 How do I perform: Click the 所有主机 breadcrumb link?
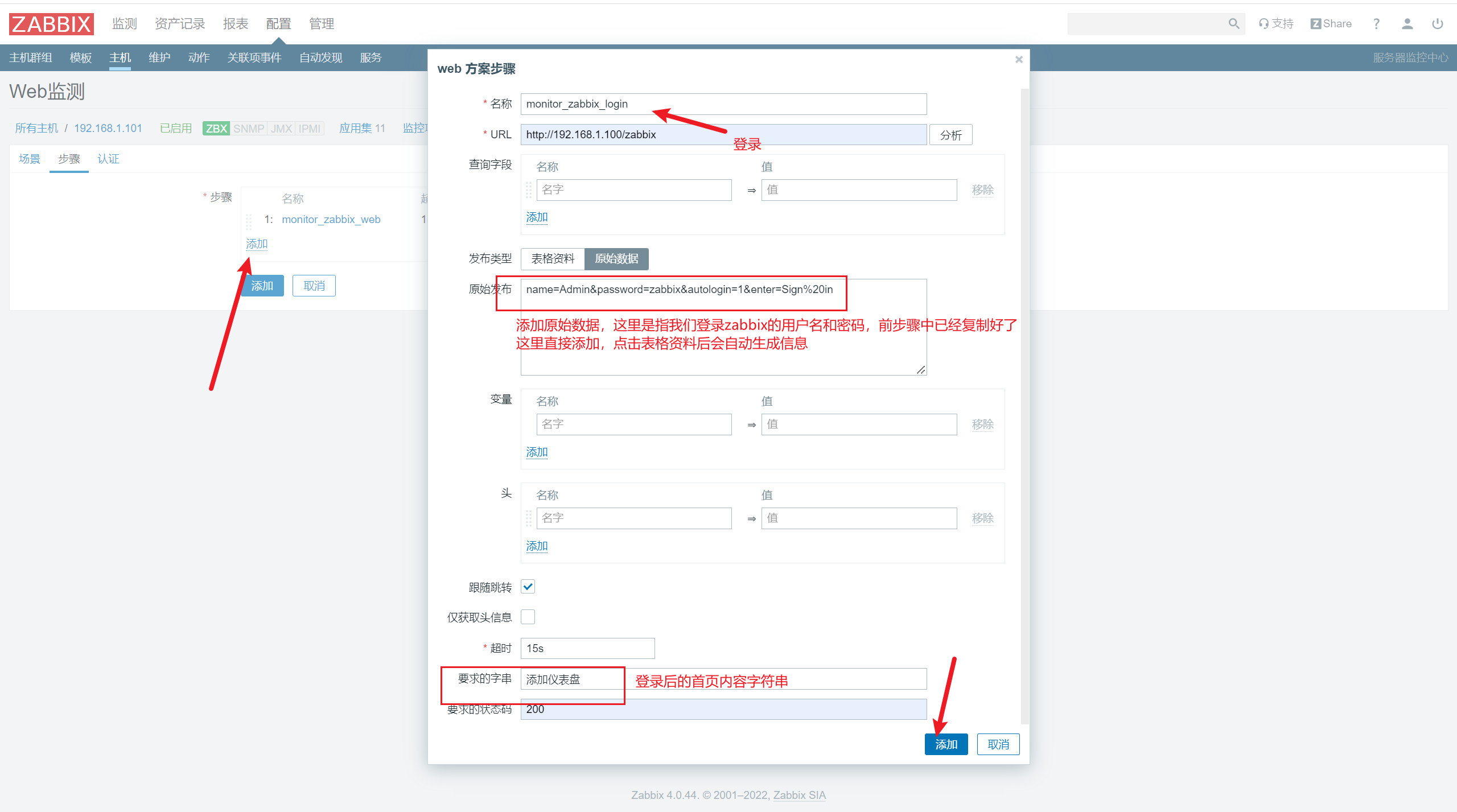click(36, 128)
